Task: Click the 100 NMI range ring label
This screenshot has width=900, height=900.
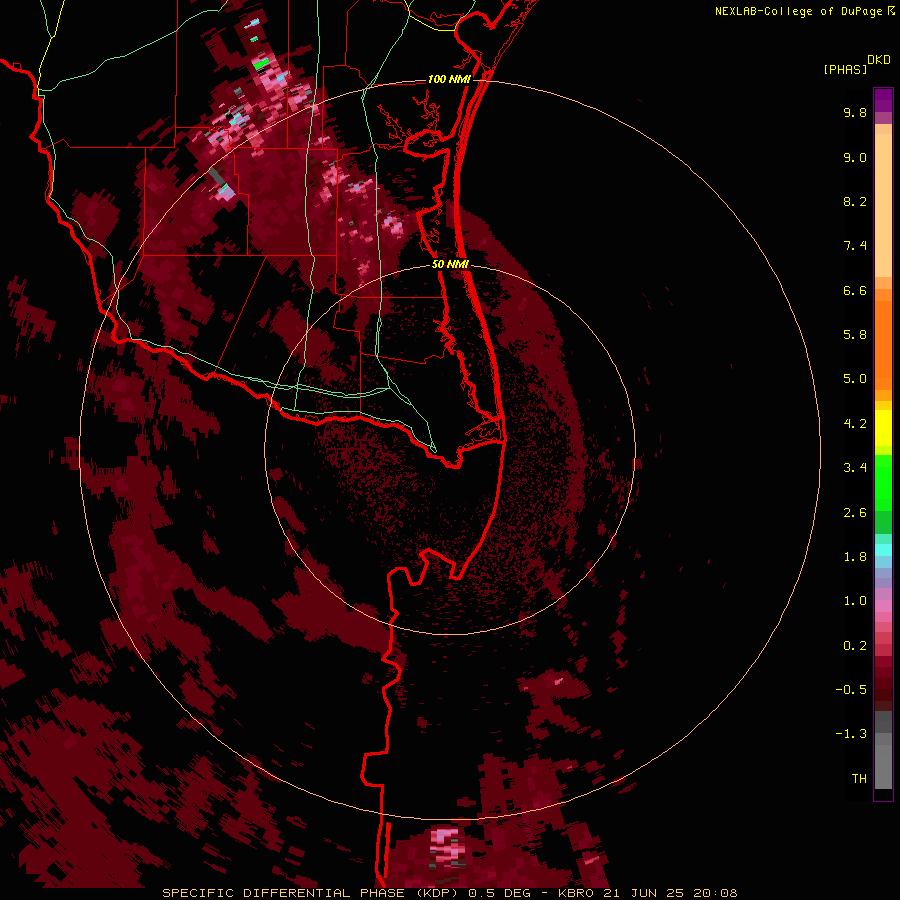Action: click(x=449, y=79)
